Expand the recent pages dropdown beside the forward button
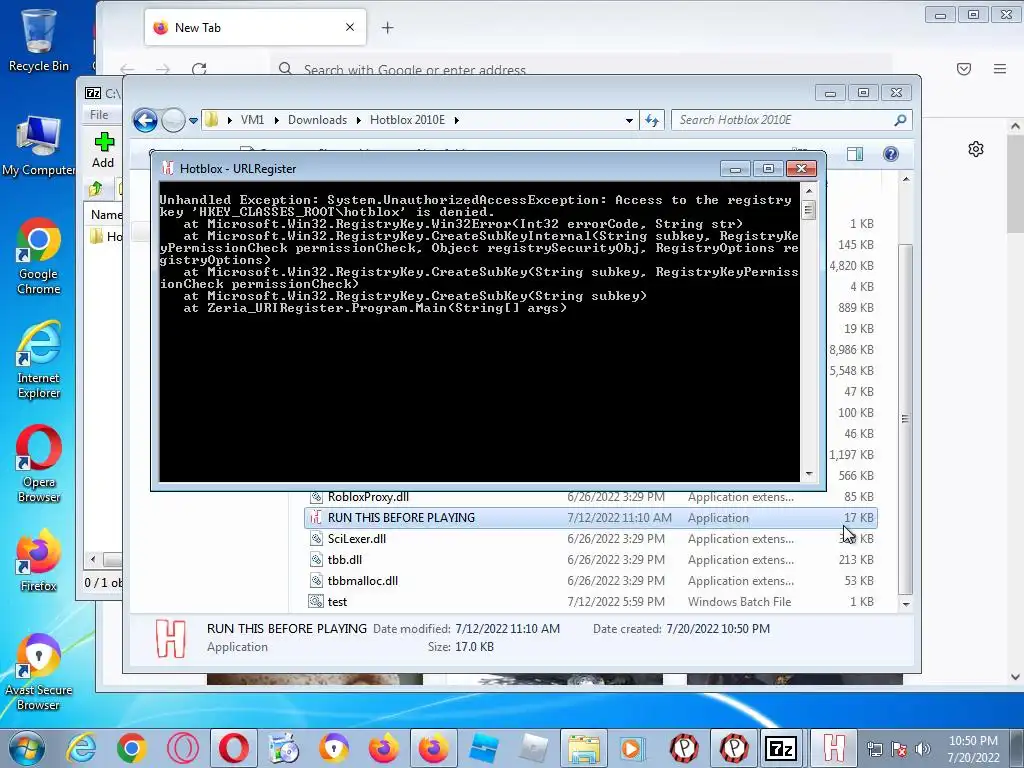1024x768 pixels. click(193, 121)
